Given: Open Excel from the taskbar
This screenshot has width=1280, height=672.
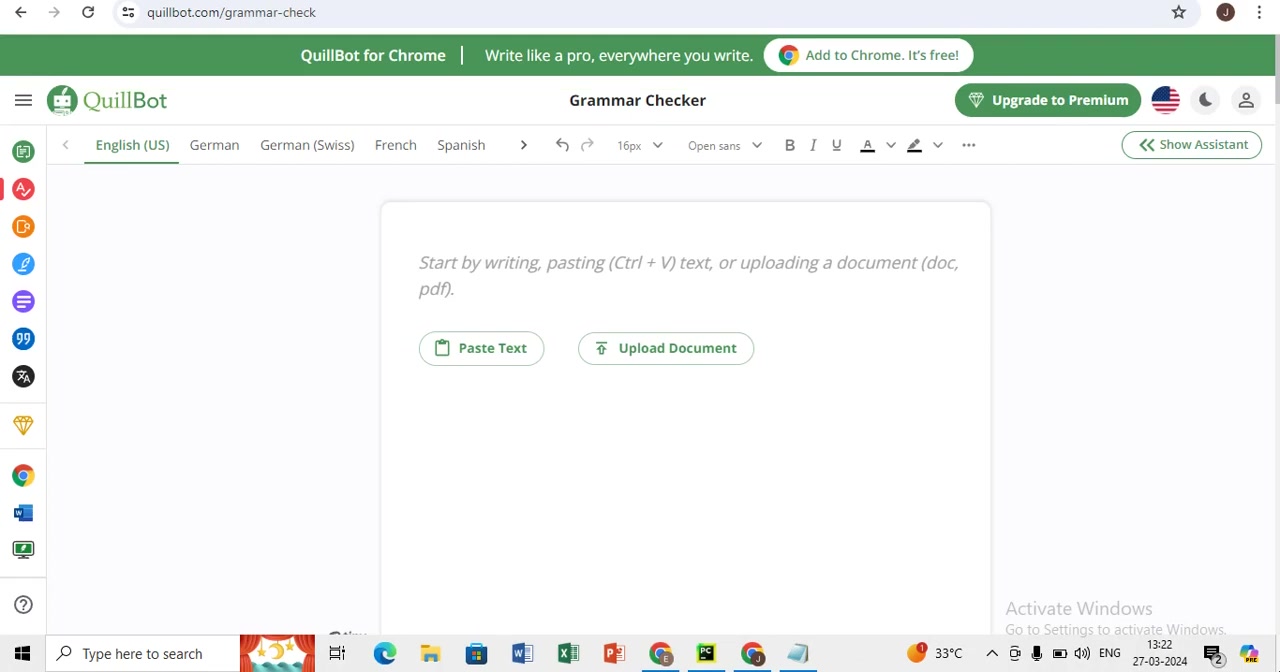Looking at the screenshot, I should click(568, 654).
